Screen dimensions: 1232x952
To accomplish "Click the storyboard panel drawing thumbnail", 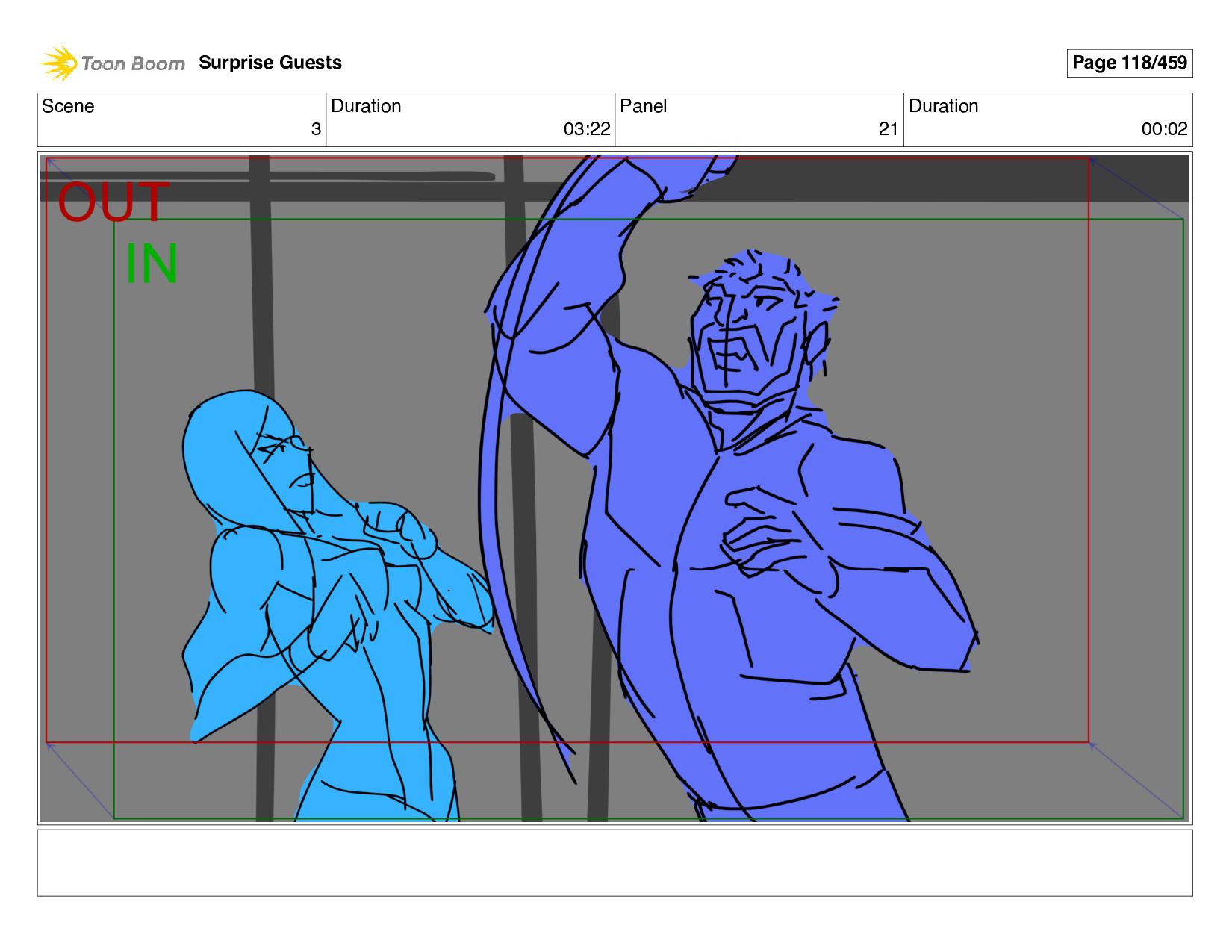I will tap(615, 488).
